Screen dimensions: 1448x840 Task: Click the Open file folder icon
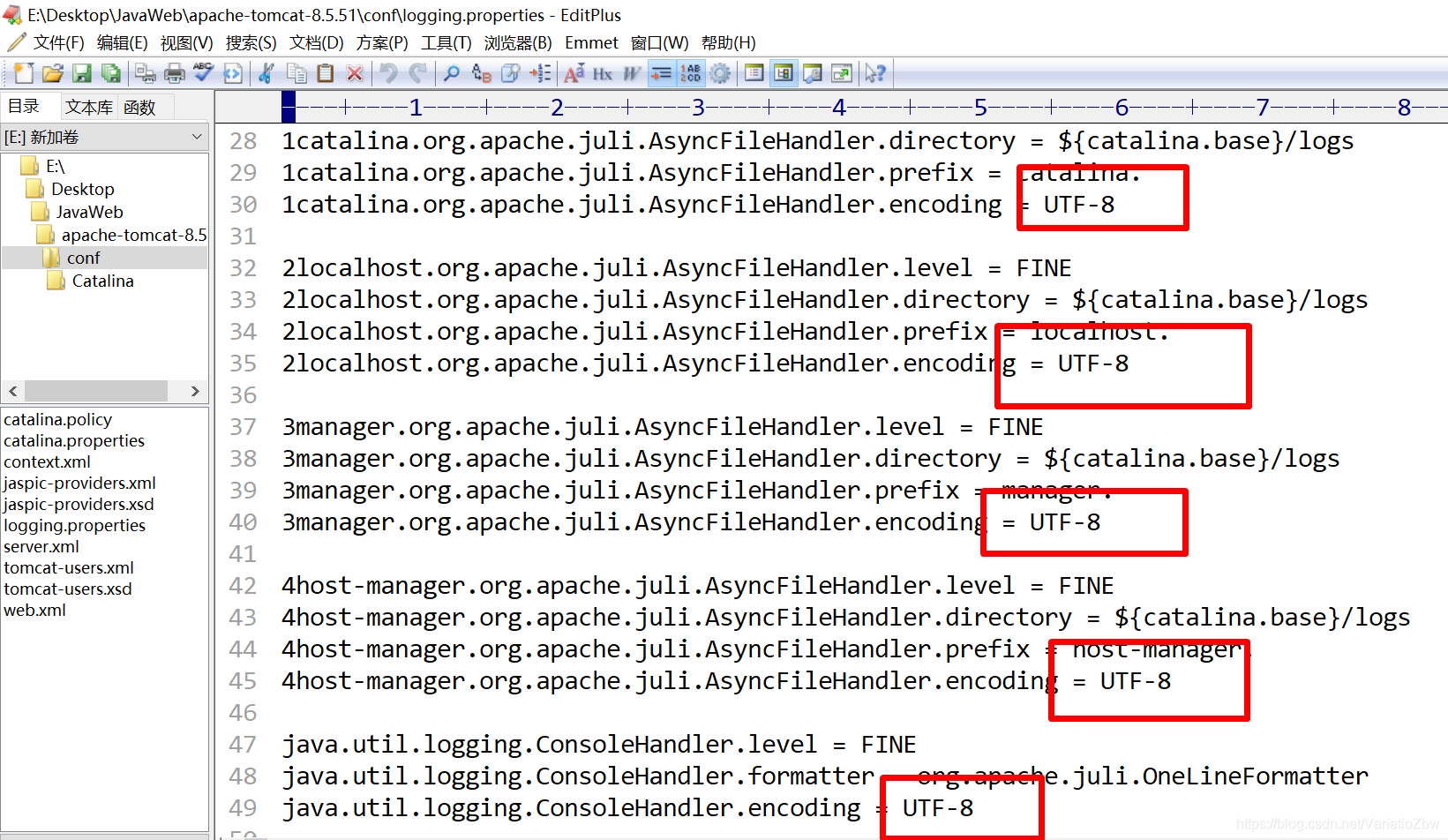point(53,73)
